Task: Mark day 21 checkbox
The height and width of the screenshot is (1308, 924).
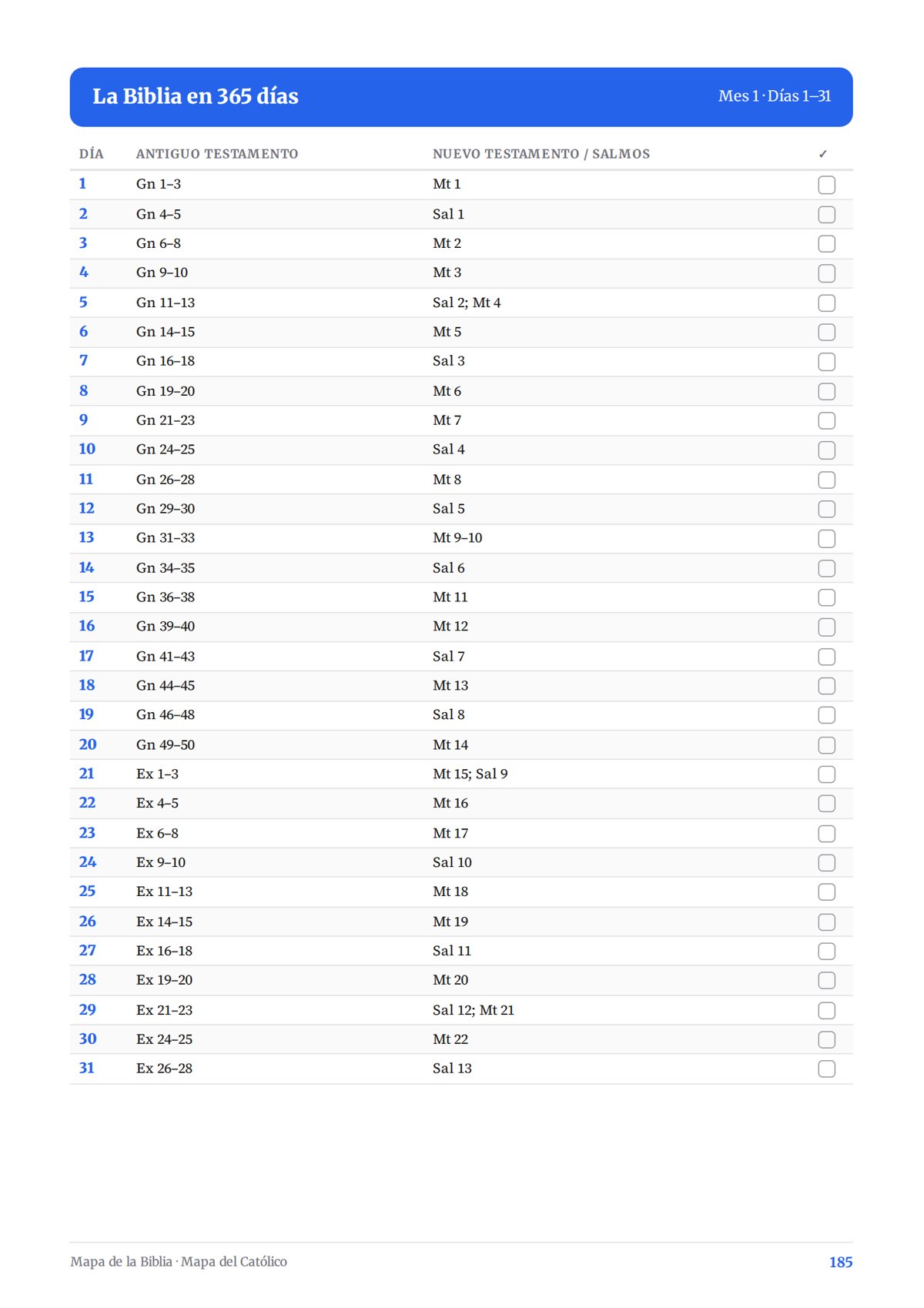Action: 826,775
